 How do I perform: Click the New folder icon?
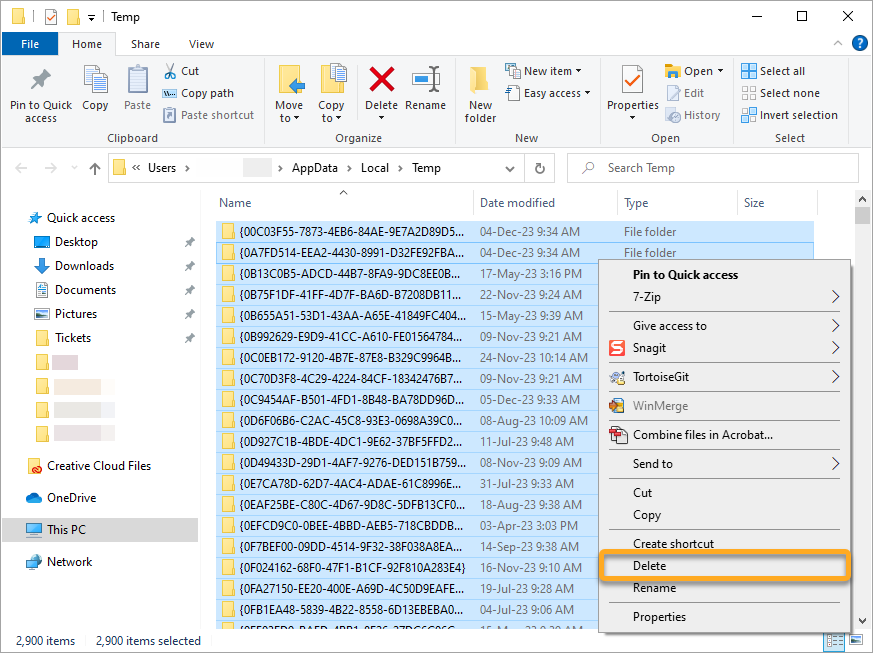(x=480, y=93)
